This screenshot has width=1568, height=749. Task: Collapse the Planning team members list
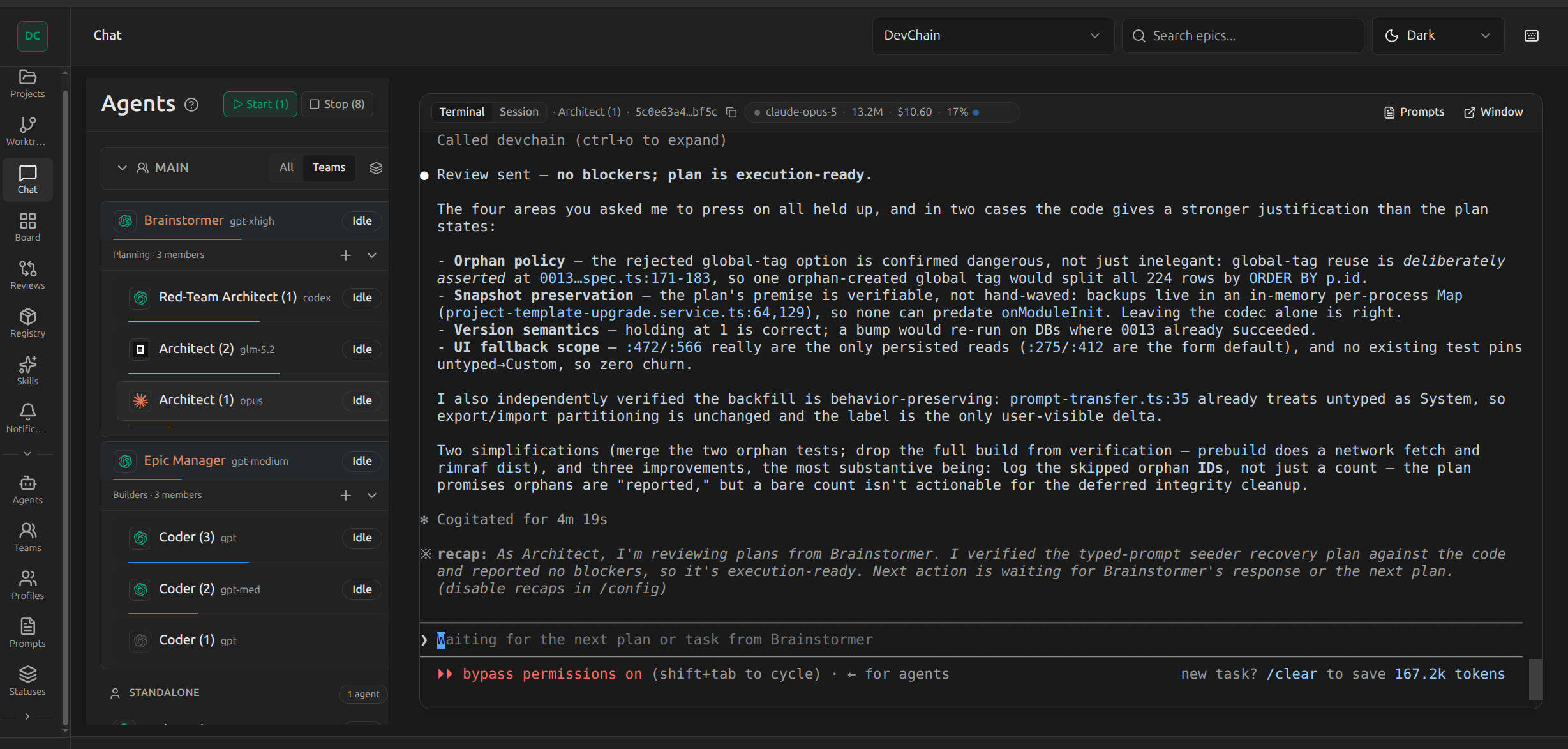point(372,255)
